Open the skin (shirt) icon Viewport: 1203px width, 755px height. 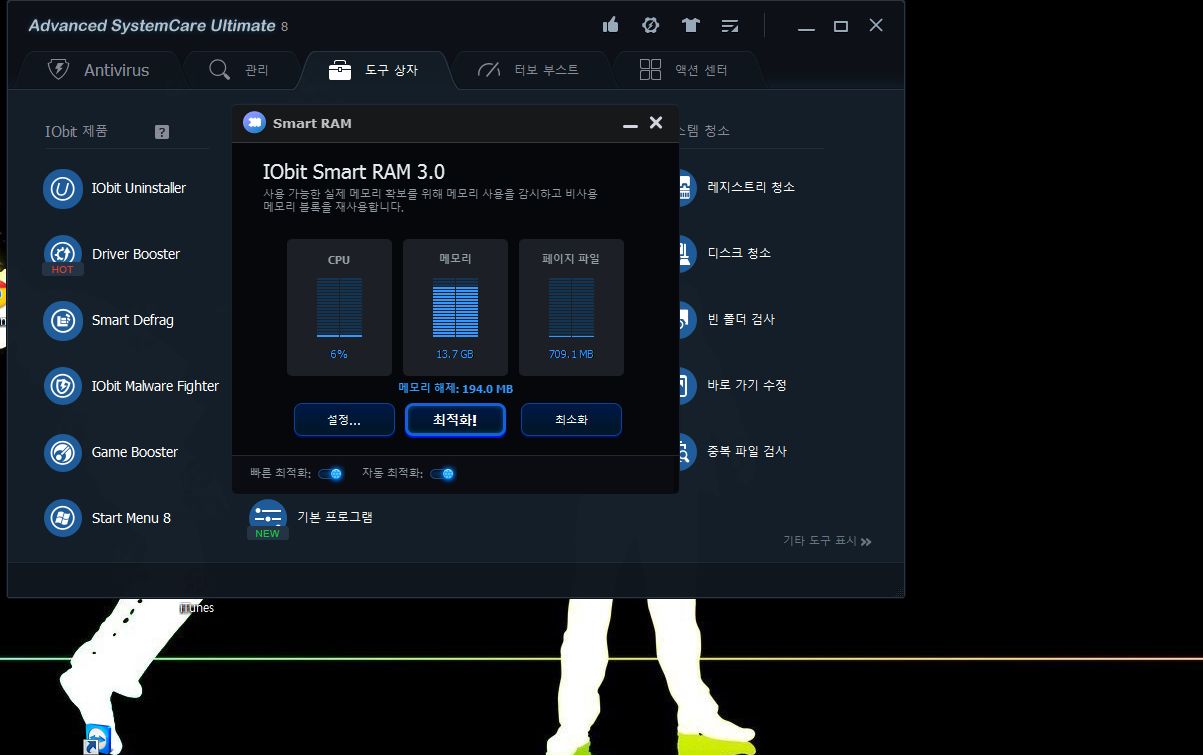pyautogui.click(x=690, y=25)
